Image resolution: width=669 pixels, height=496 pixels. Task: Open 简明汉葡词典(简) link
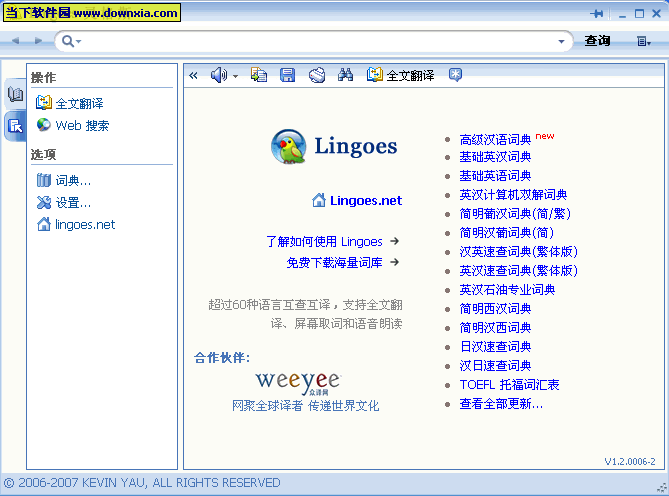[506, 233]
